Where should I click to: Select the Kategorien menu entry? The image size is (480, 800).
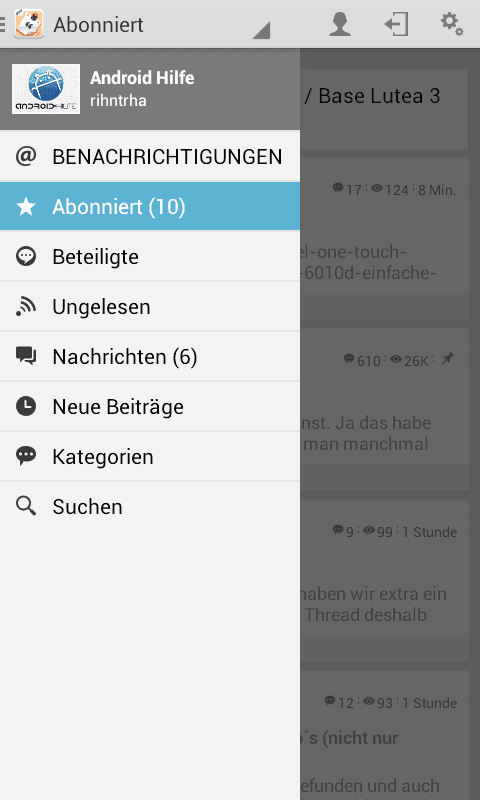(x=150, y=457)
